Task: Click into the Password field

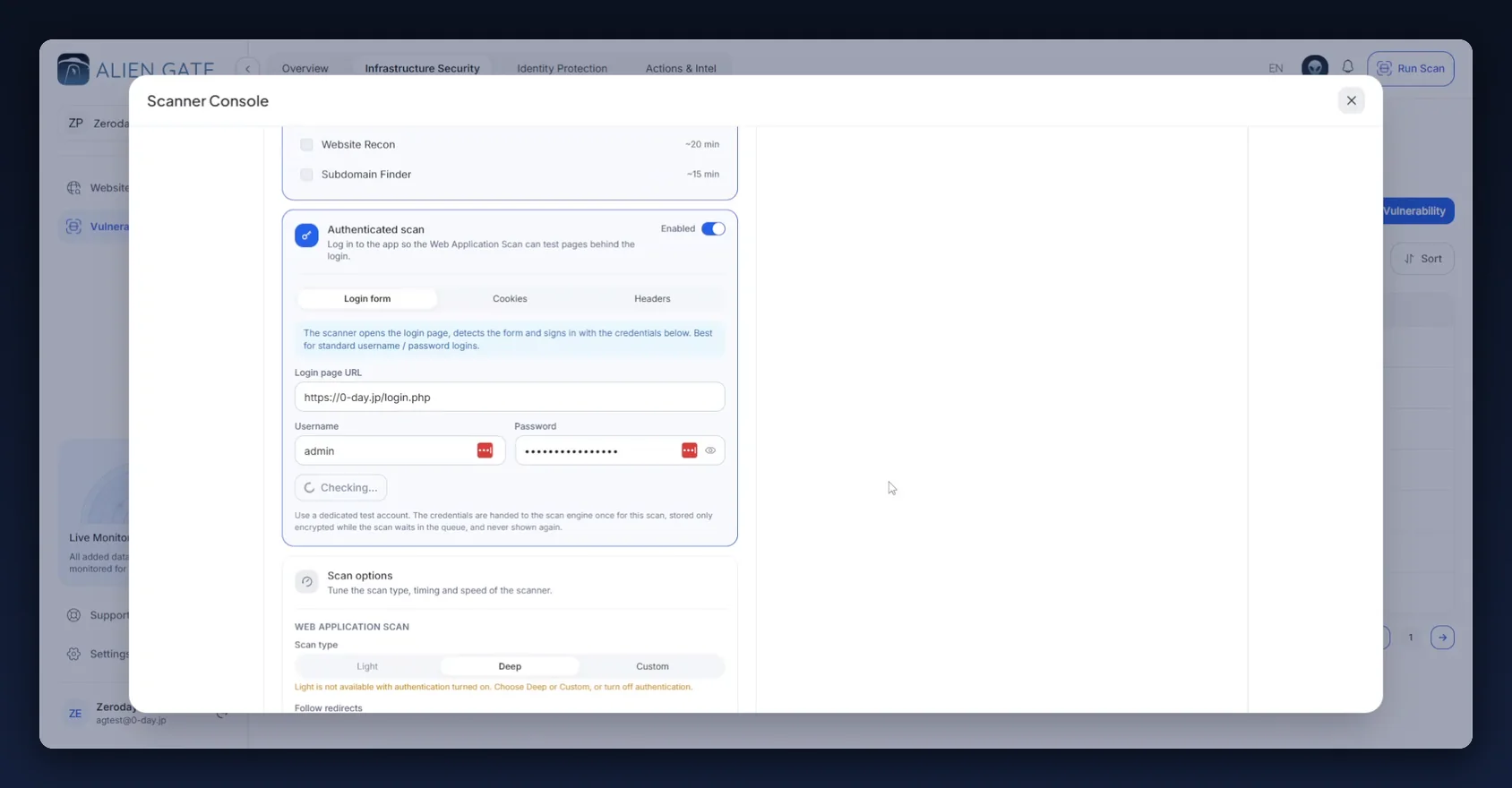Action: point(620,450)
